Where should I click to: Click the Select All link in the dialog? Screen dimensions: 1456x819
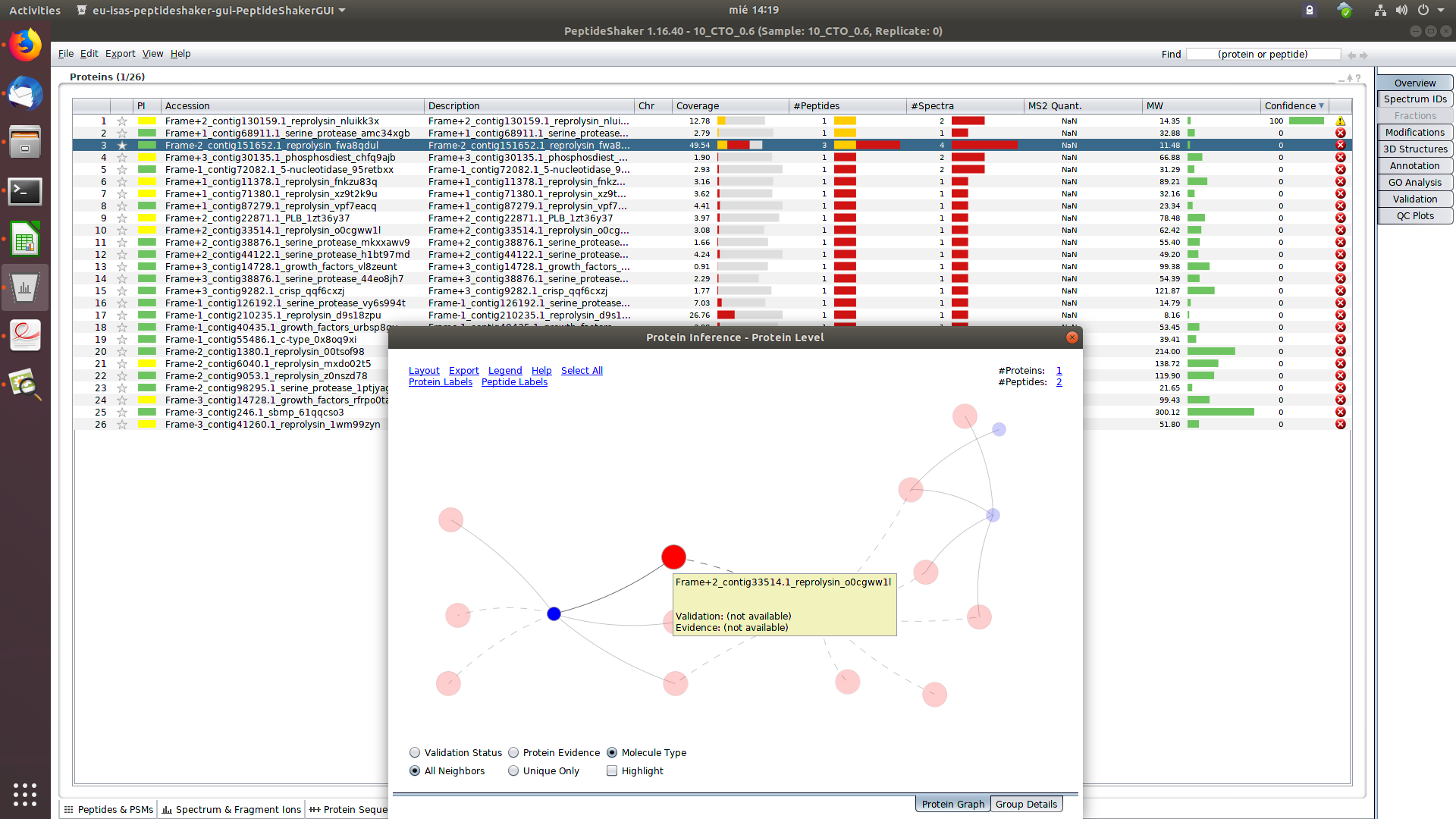coord(582,370)
